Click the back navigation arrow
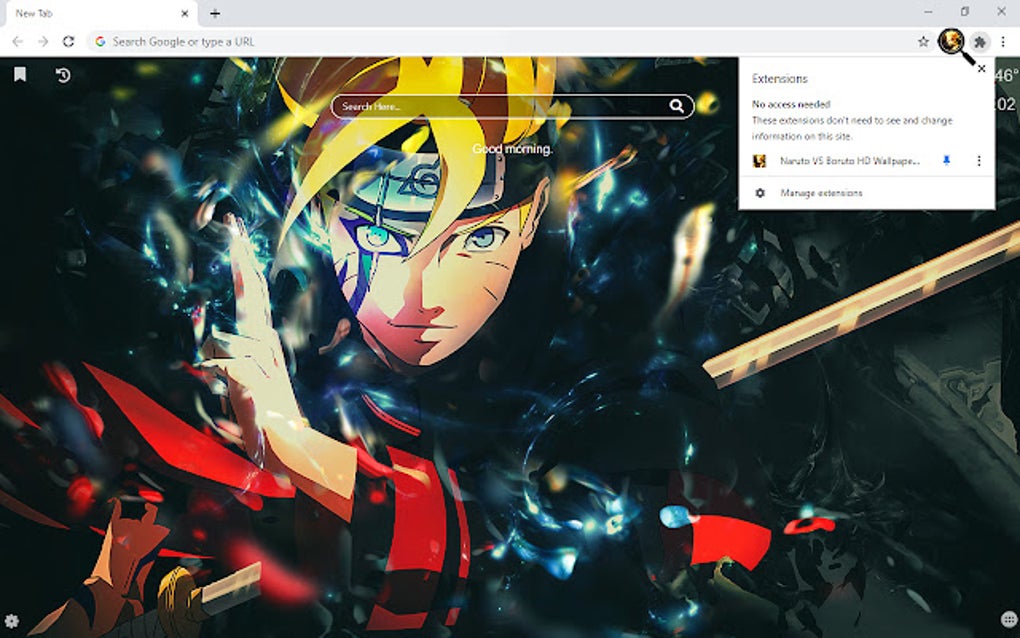This screenshot has width=1020, height=638. click(x=18, y=42)
